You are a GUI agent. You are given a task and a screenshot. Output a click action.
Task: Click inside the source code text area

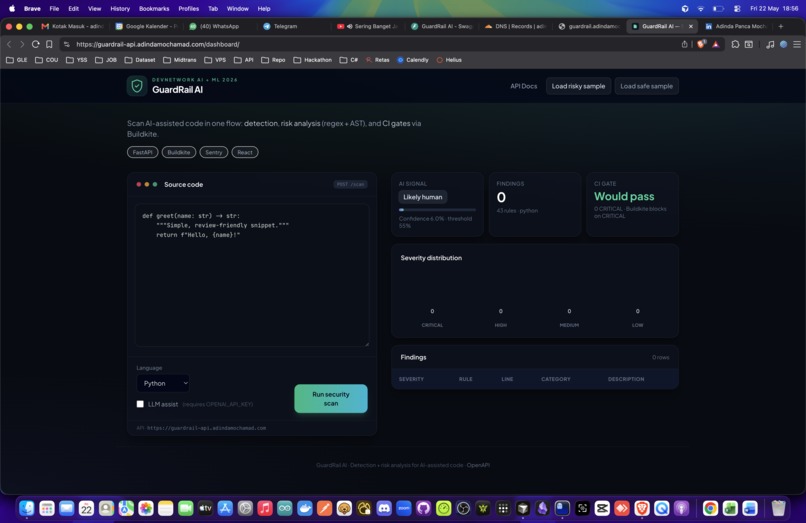[x=252, y=275]
